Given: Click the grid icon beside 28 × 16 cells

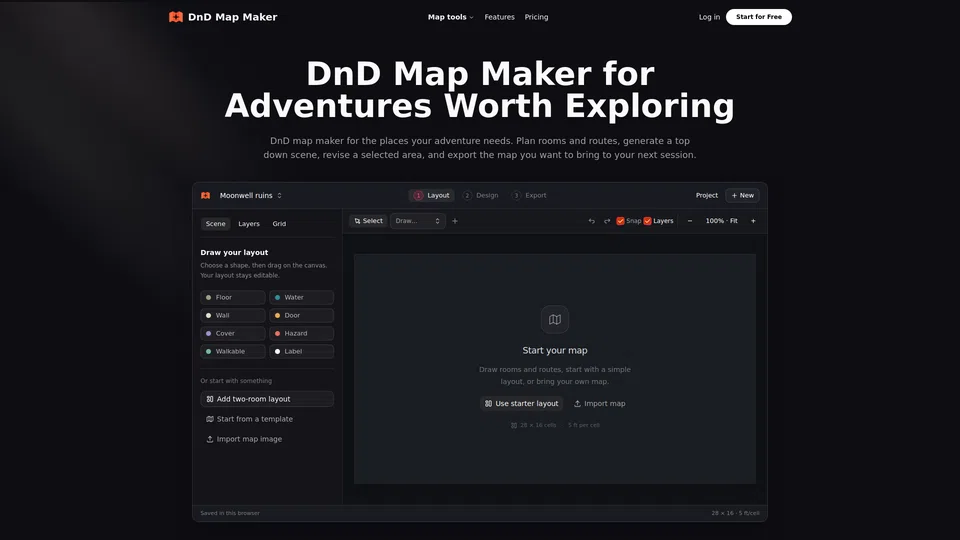Looking at the screenshot, I should coord(514,425).
